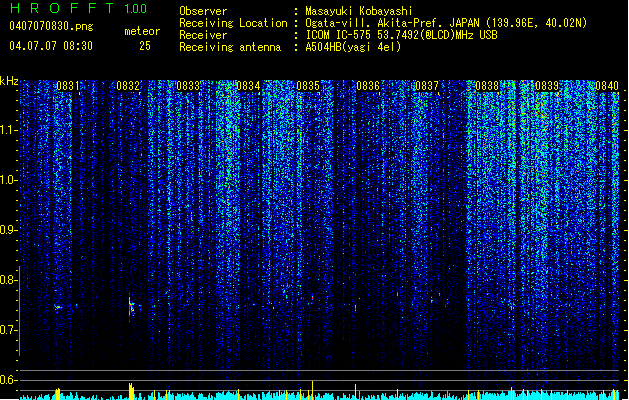Click the red-tipped echo near 0835

(x=312, y=298)
